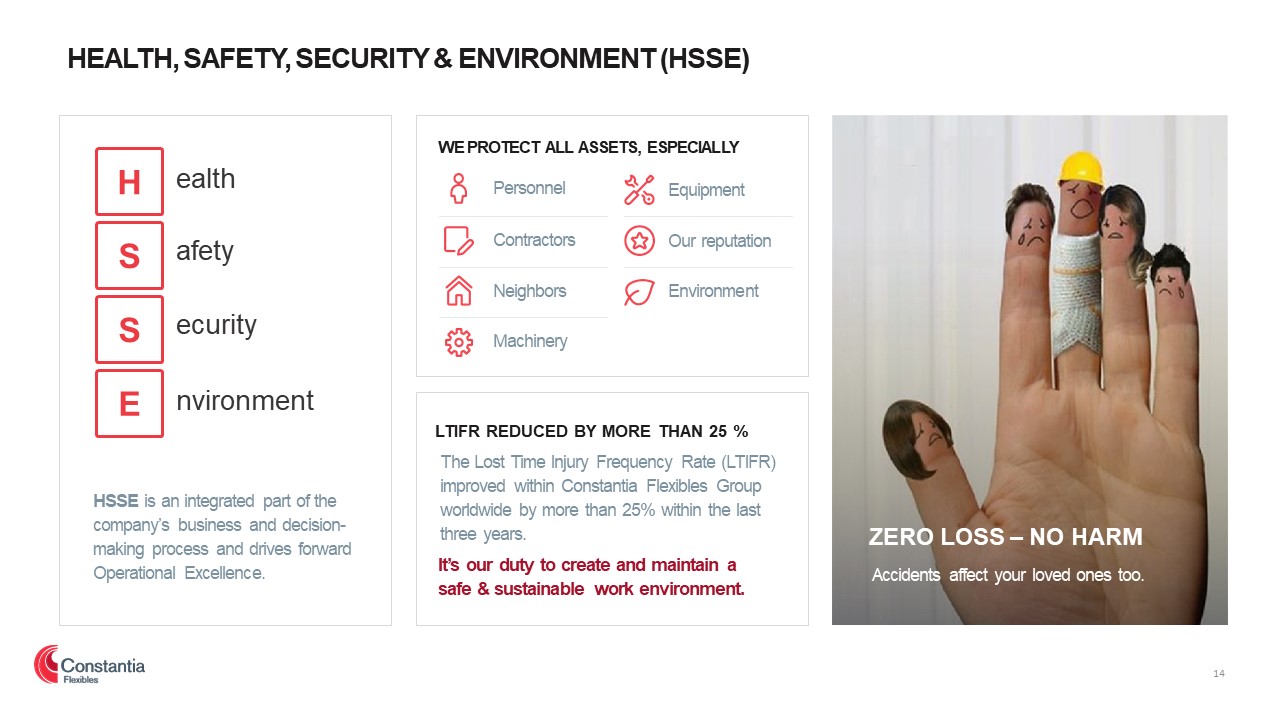This screenshot has width=1280, height=720.
Task: Click the Contractors notepad icon
Action: tap(458, 240)
